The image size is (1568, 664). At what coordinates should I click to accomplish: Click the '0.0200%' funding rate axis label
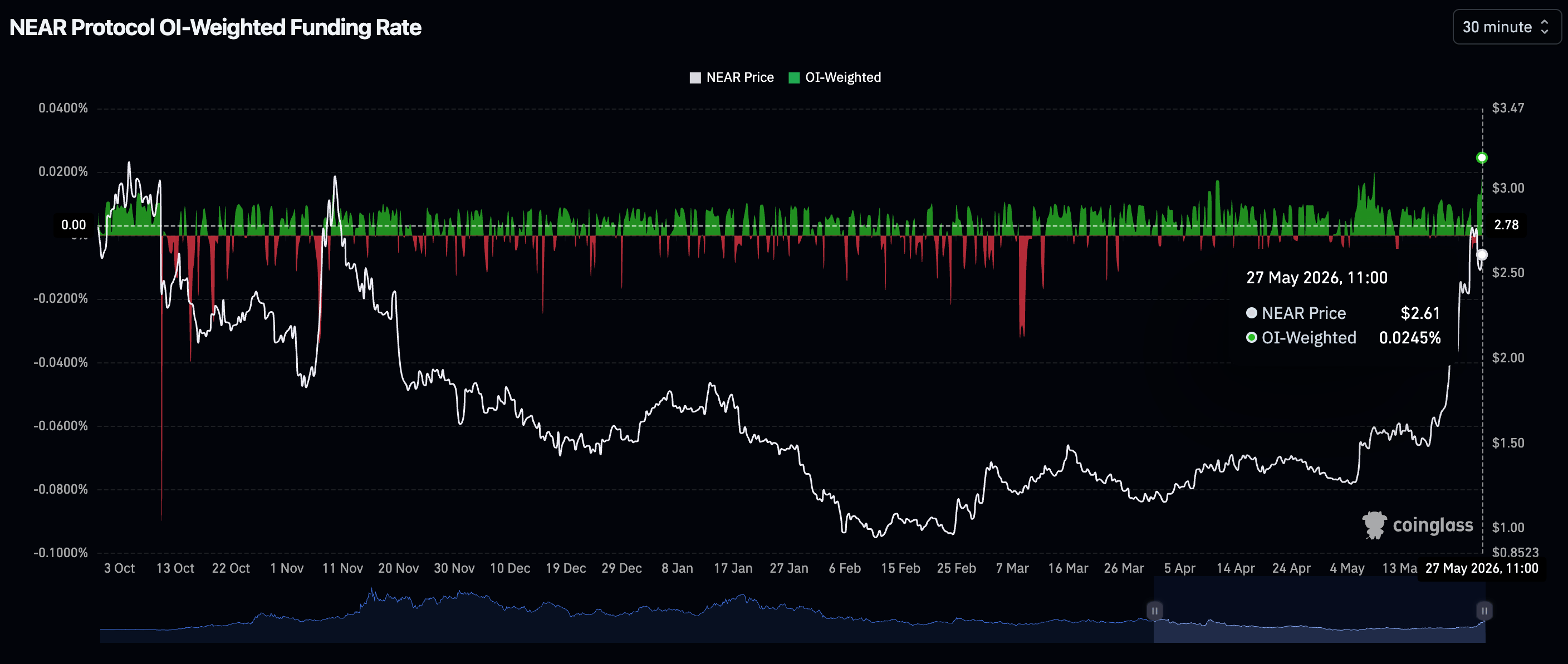pos(63,171)
